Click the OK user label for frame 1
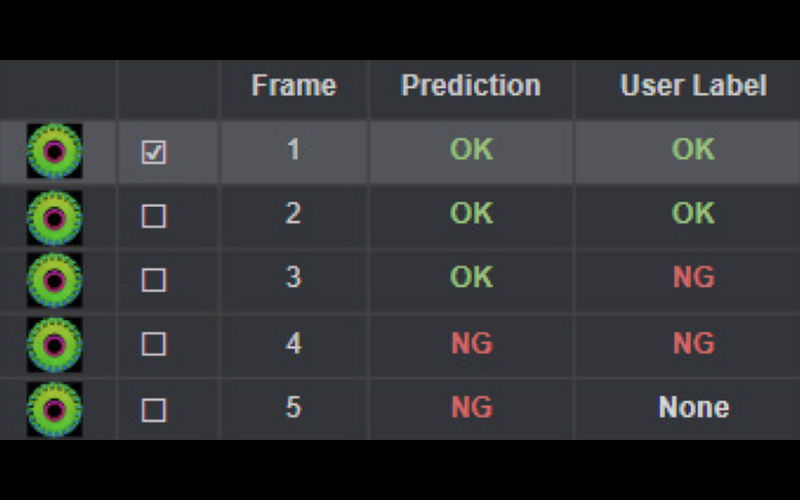 [693, 150]
